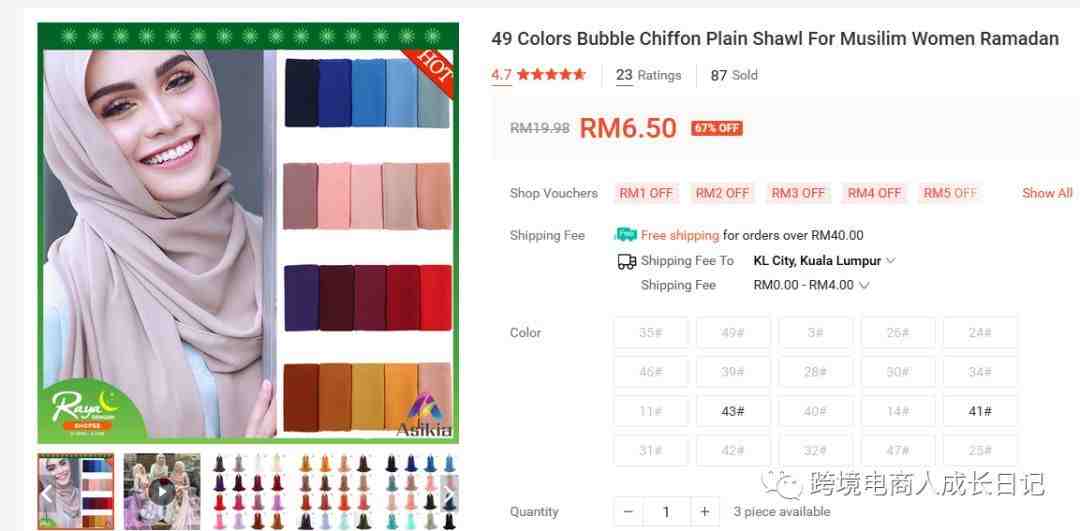Expand KL City, Kuala Lumpur location dropdown

824,261
